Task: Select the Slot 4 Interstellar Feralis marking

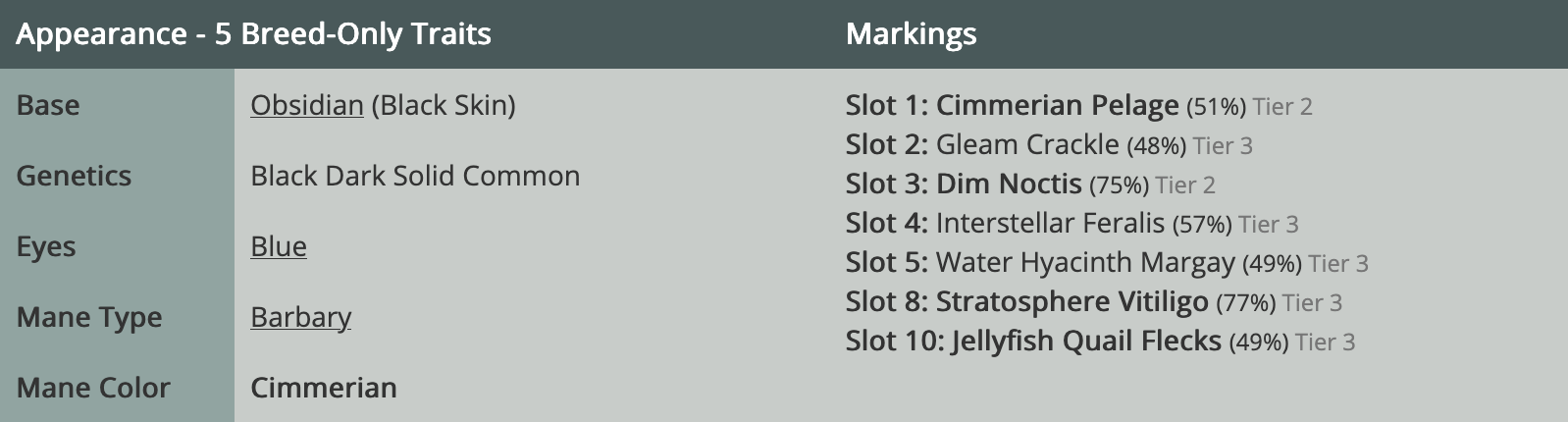Action: [1071, 223]
